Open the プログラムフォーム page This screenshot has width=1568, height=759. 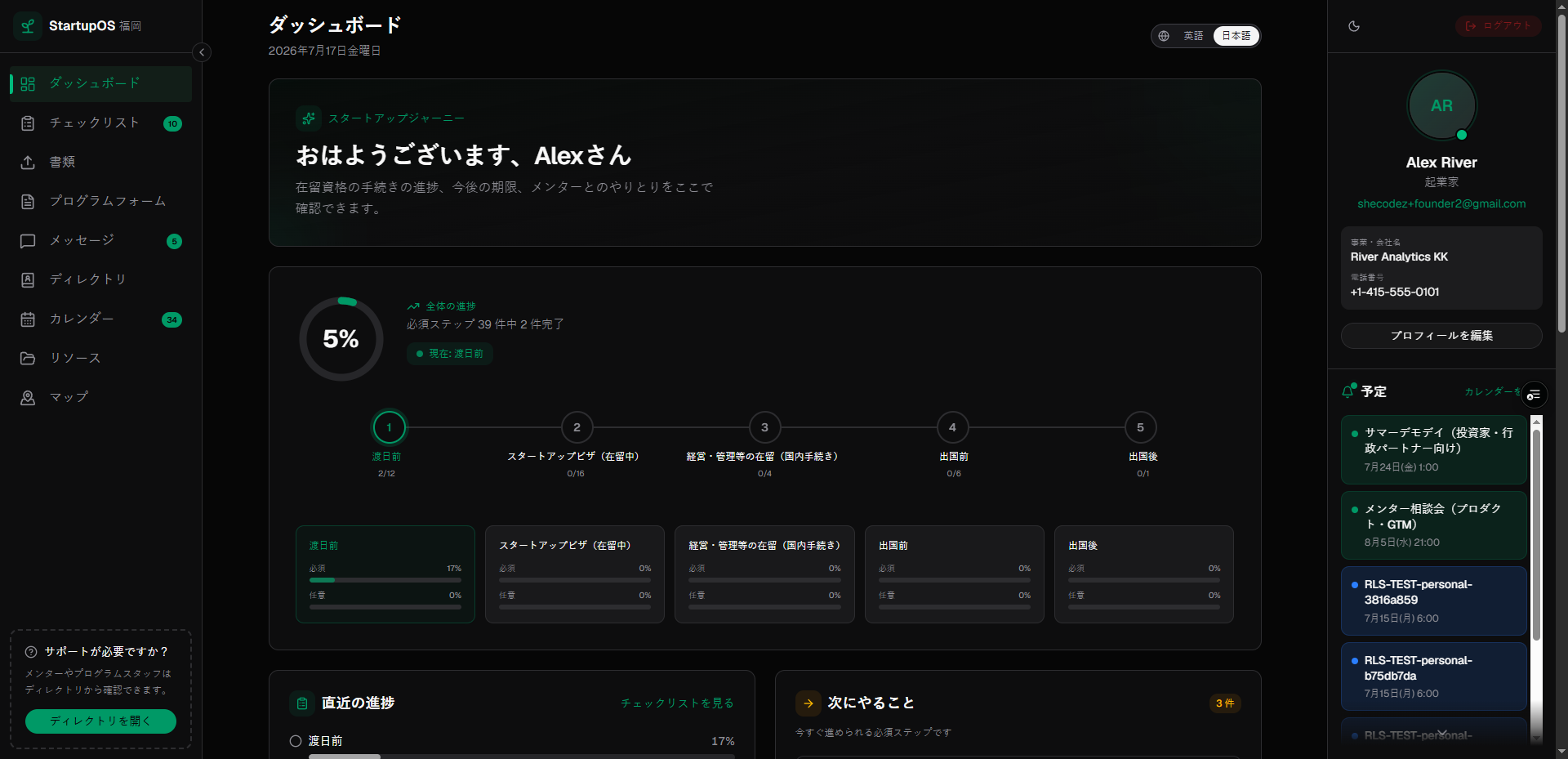100,201
